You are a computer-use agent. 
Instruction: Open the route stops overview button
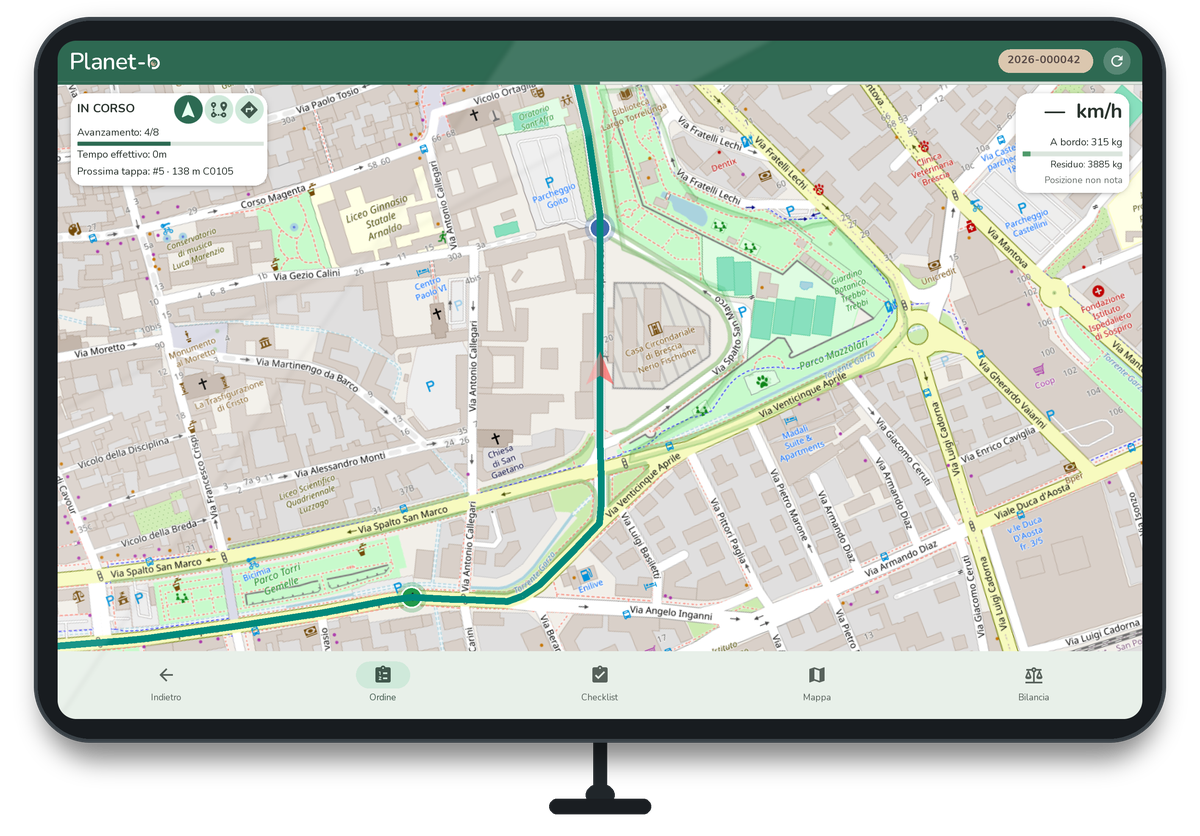click(x=219, y=110)
